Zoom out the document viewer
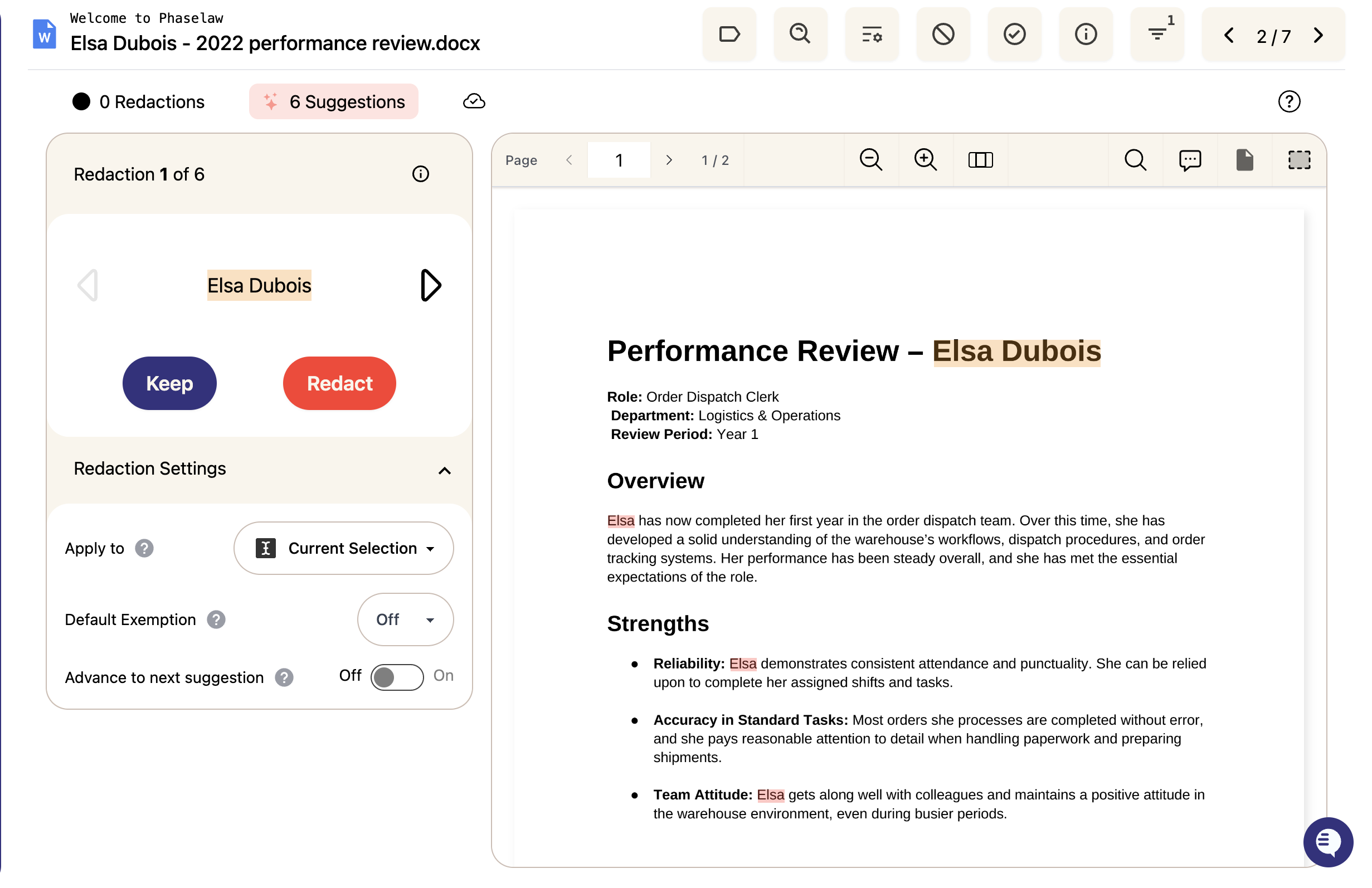 tap(870, 160)
